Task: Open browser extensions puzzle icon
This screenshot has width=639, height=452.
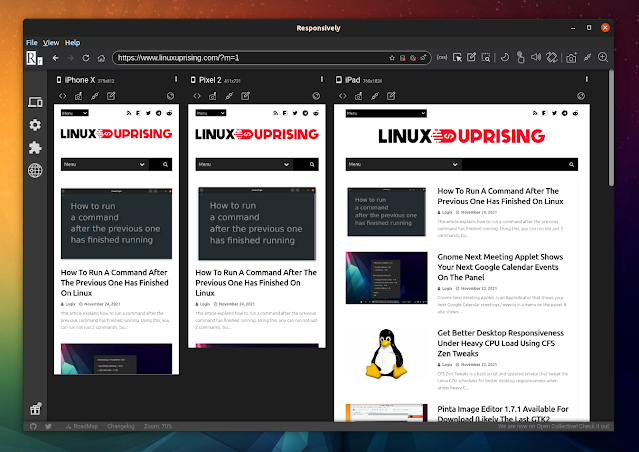Action: [35, 148]
